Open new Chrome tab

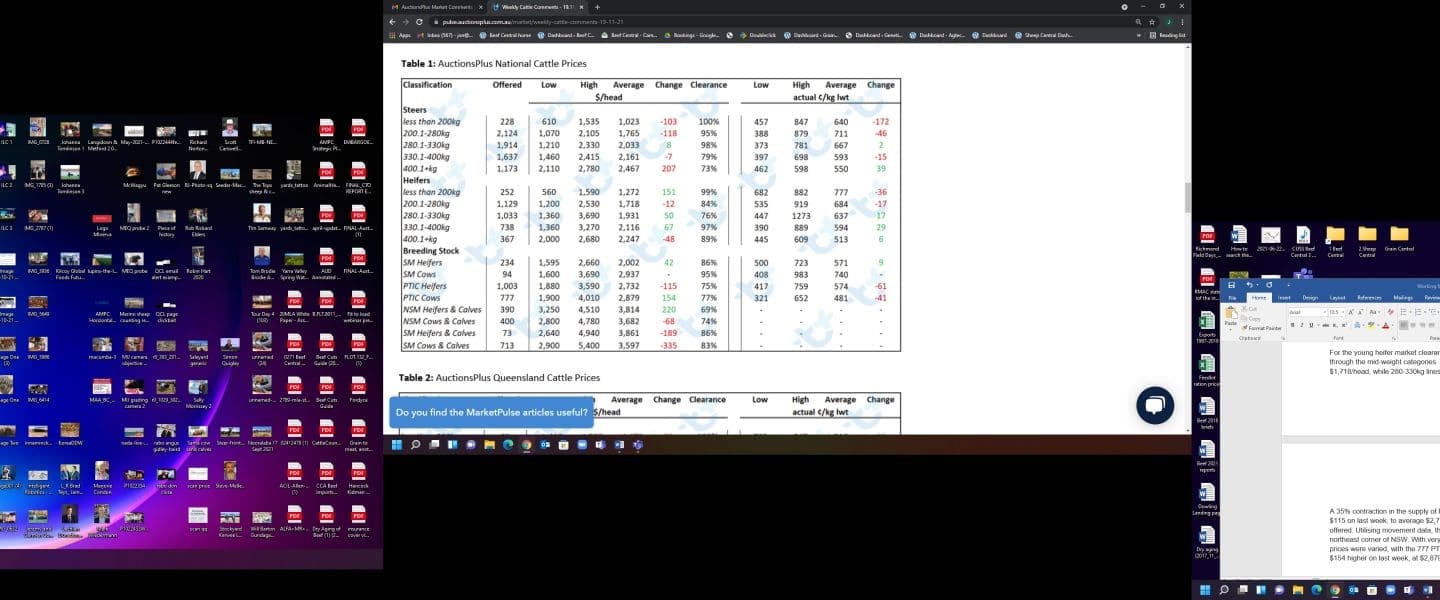pyautogui.click(x=597, y=6)
